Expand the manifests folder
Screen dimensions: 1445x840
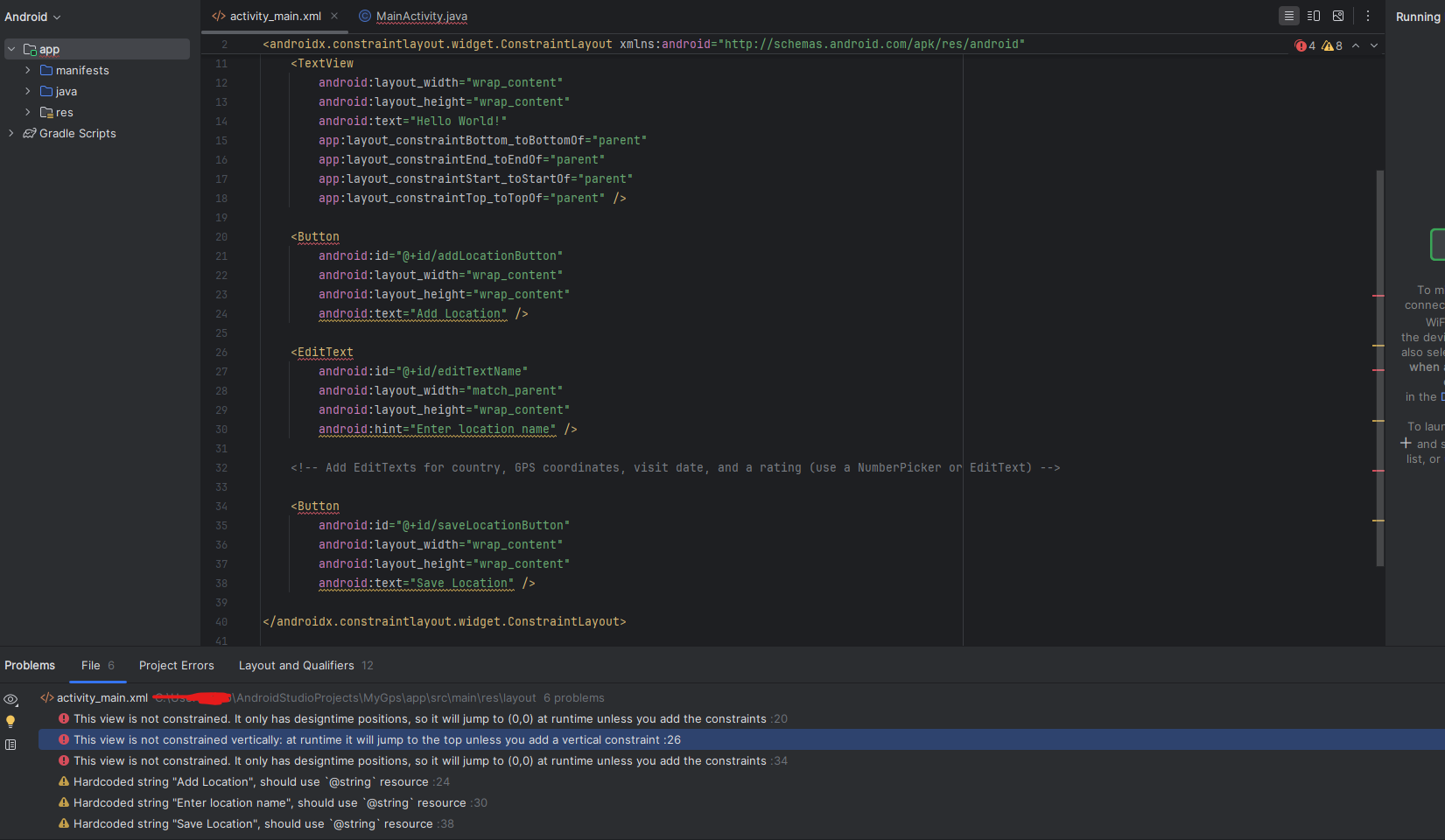tap(27, 70)
